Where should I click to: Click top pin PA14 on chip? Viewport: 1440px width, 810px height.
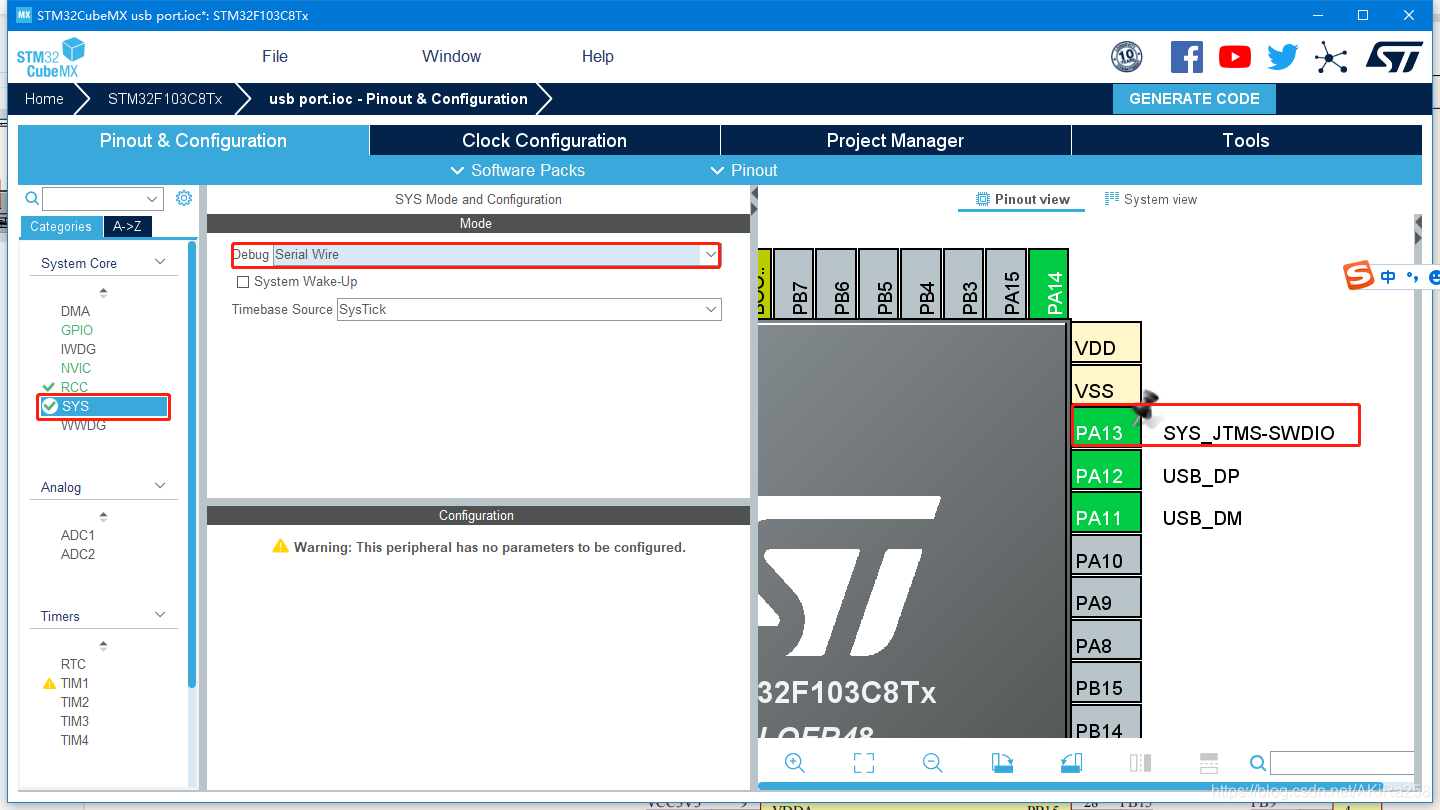(x=1049, y=284)
